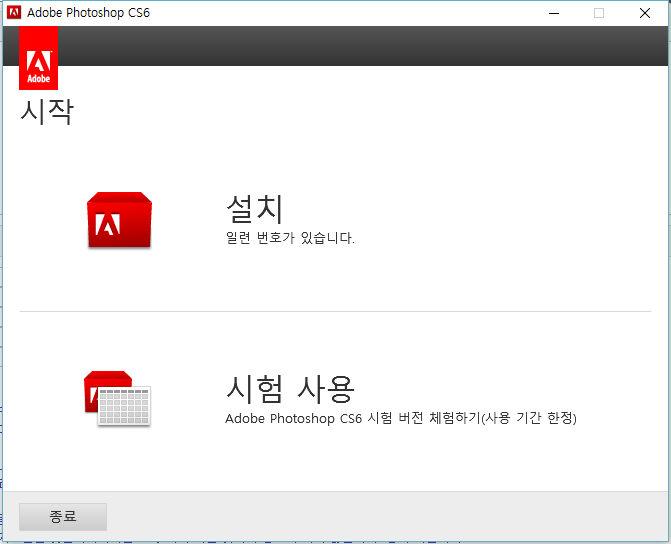The image size is (671, 544).
Task: Minimize the Adobe Photoshop CS6 window
Action: (554, 13)
